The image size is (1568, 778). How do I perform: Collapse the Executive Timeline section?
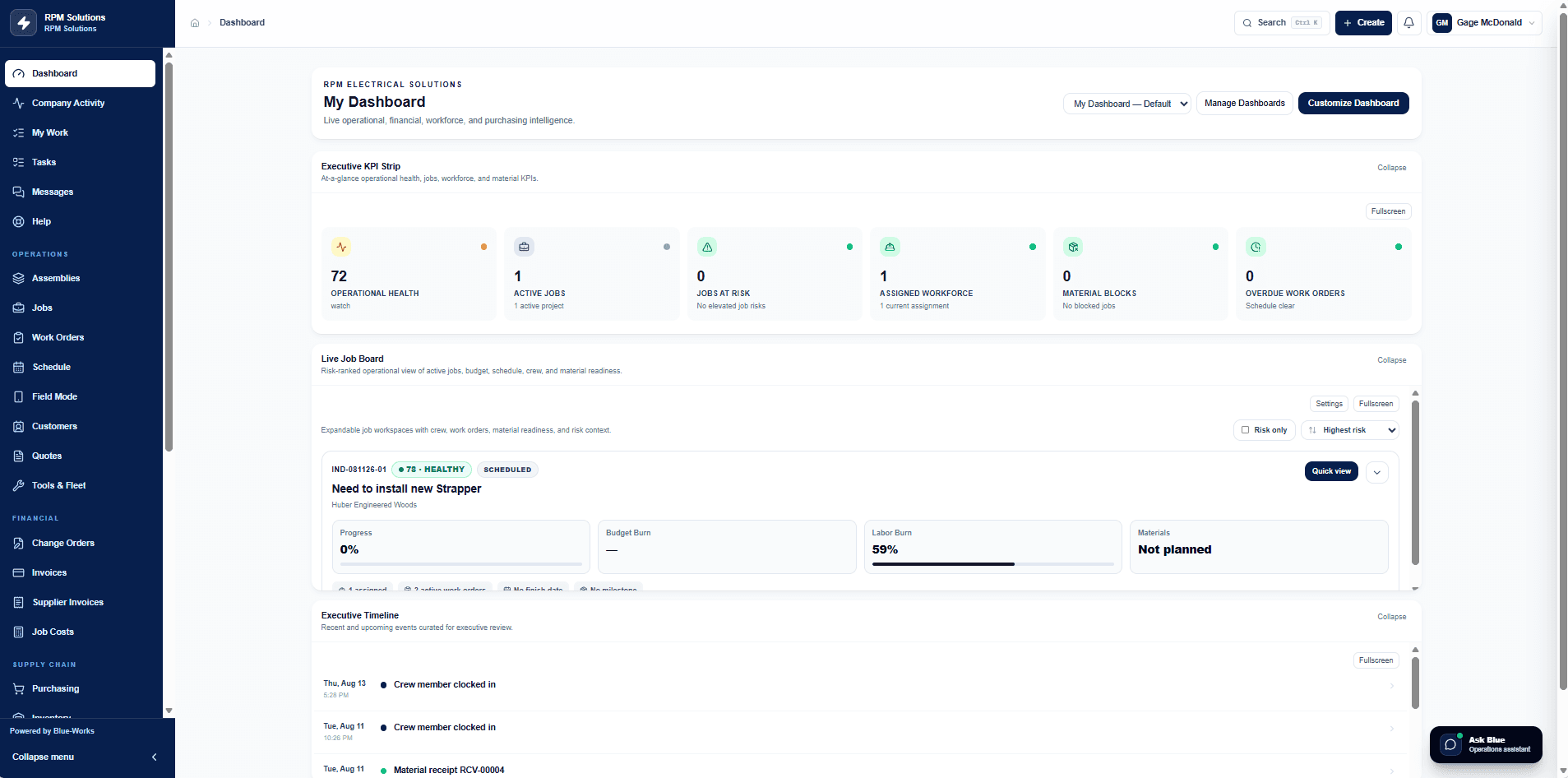1392,617
